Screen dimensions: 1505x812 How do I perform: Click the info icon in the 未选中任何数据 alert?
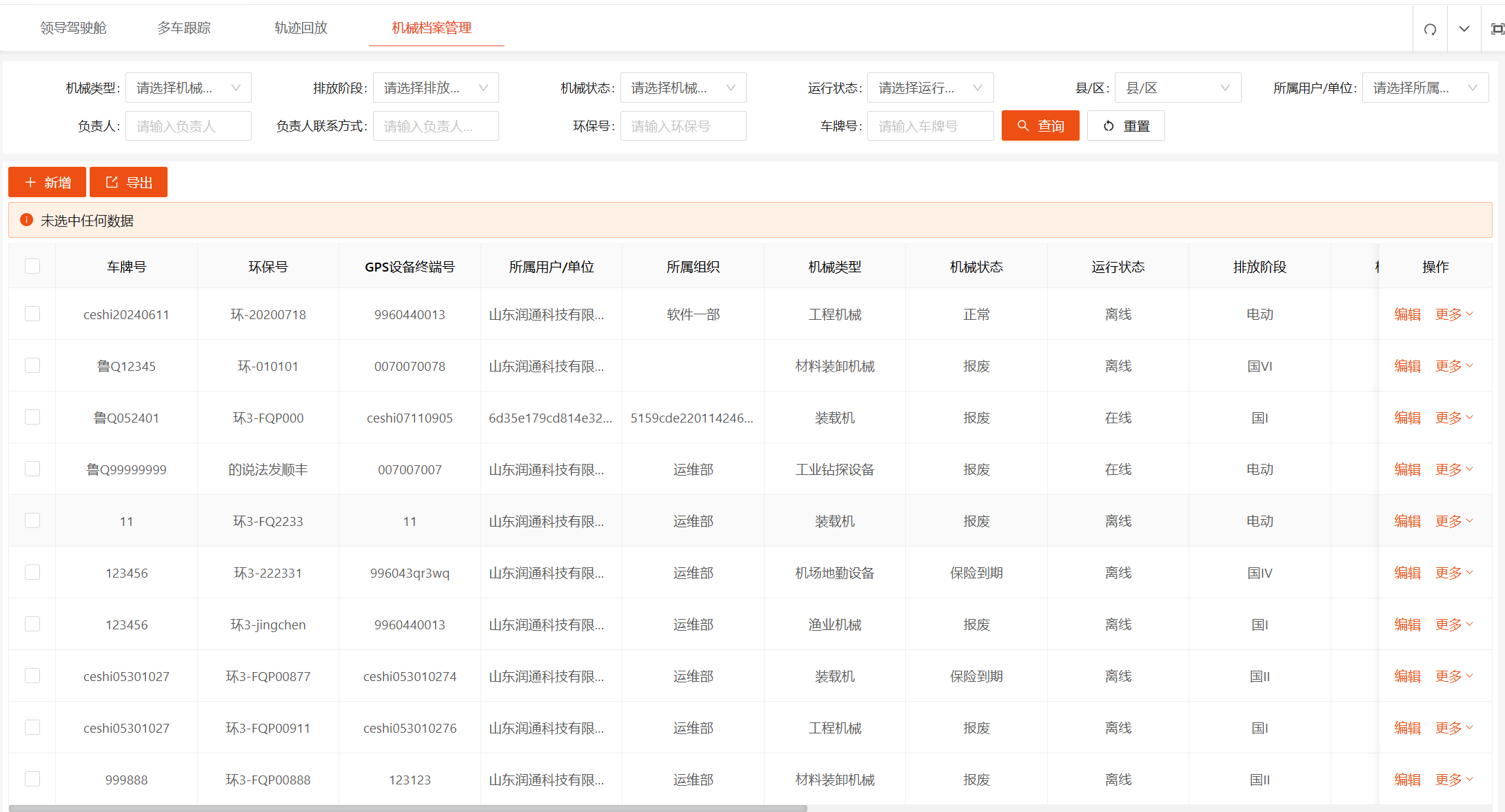[x=26, y=220]
